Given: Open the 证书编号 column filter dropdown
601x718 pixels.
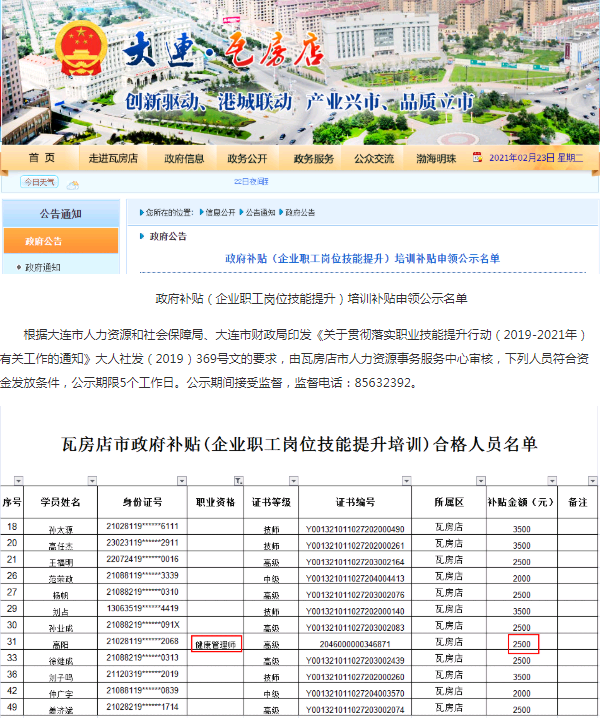Looking at the screenshot, I should (406, 480).
